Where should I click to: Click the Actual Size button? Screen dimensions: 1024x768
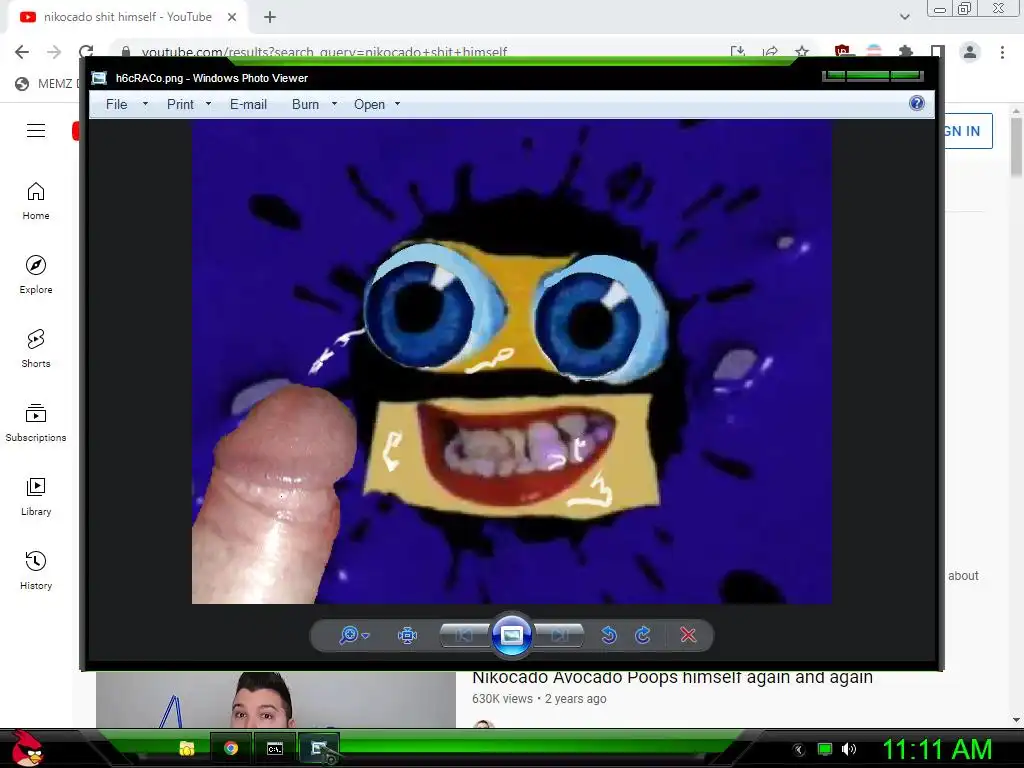point(408,635)
